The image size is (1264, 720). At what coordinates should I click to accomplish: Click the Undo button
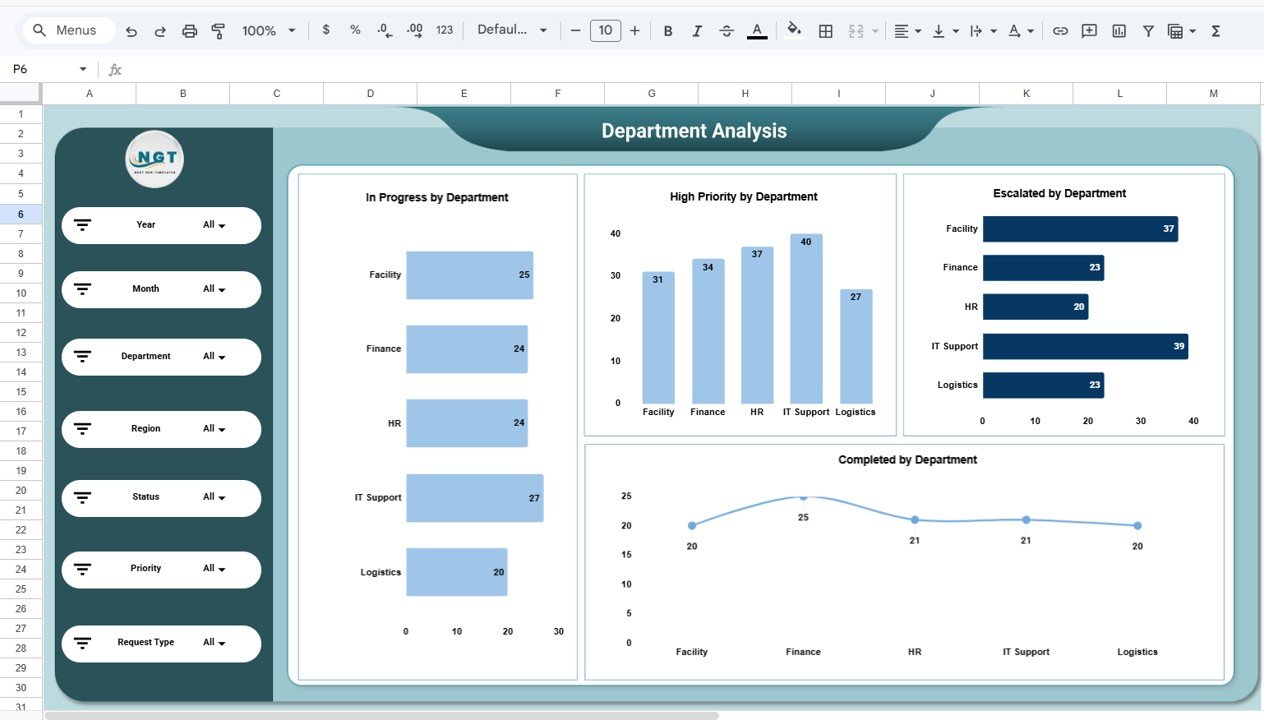(131, 30)
